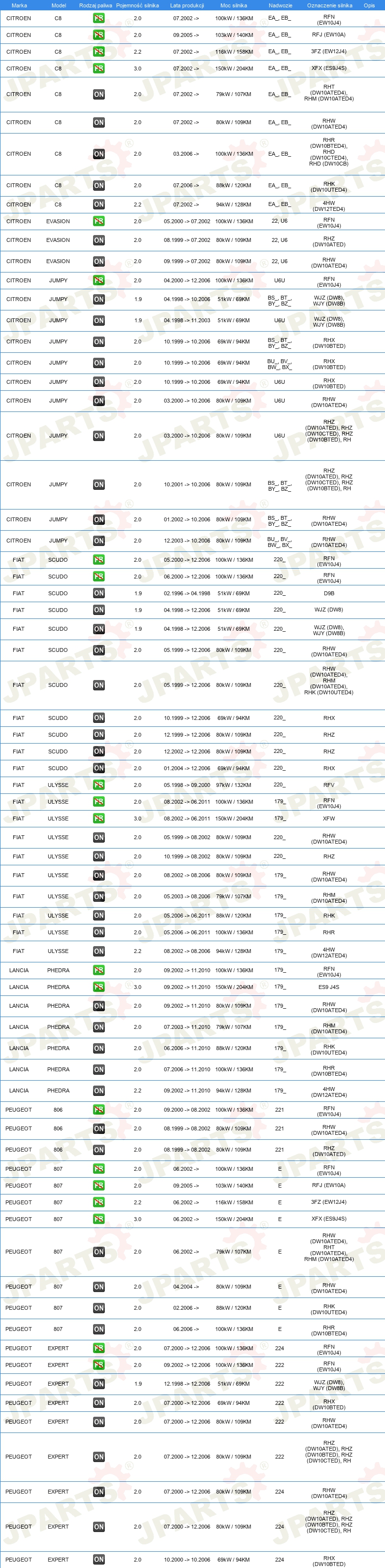Click the petrol icon in Citroen Jumpy row
This screenshot has height=1568, width=385.
98,280
